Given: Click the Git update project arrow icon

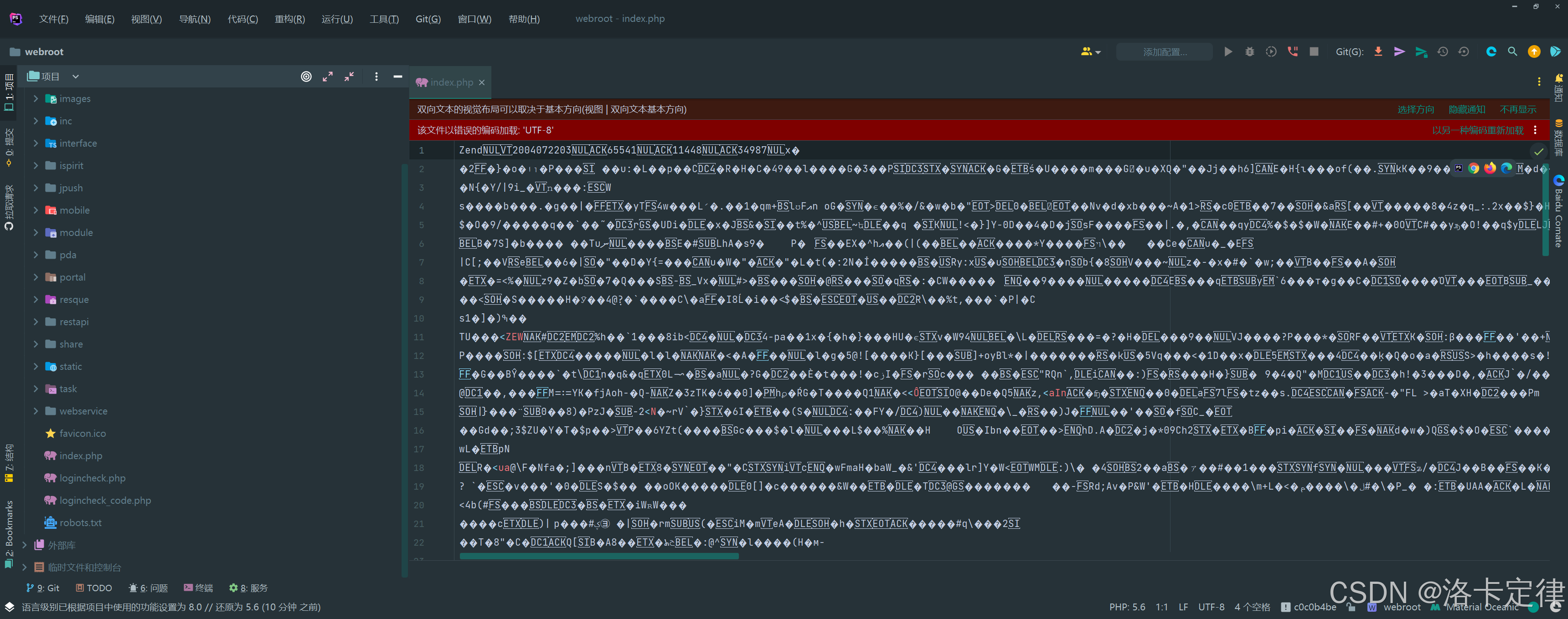Looking at the screenshot, I should pyautogui.click(x=1378, y=51).
